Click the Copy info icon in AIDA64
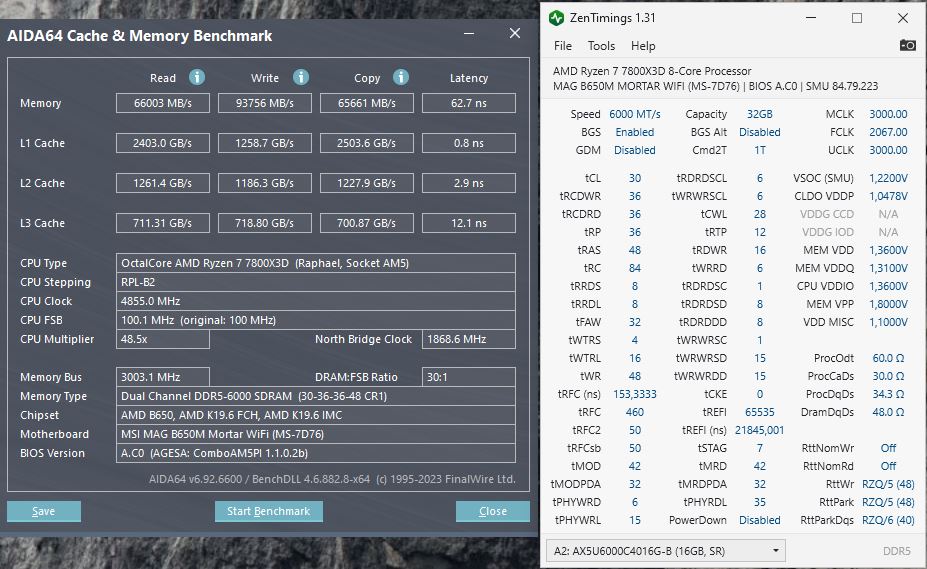 point(401,77)
